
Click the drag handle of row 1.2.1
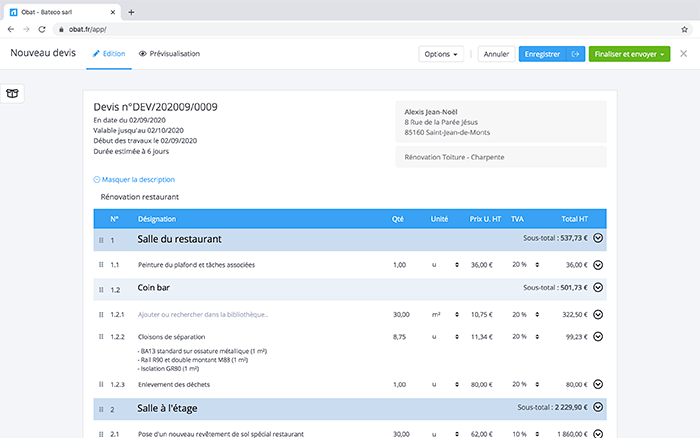coord(101,314)
